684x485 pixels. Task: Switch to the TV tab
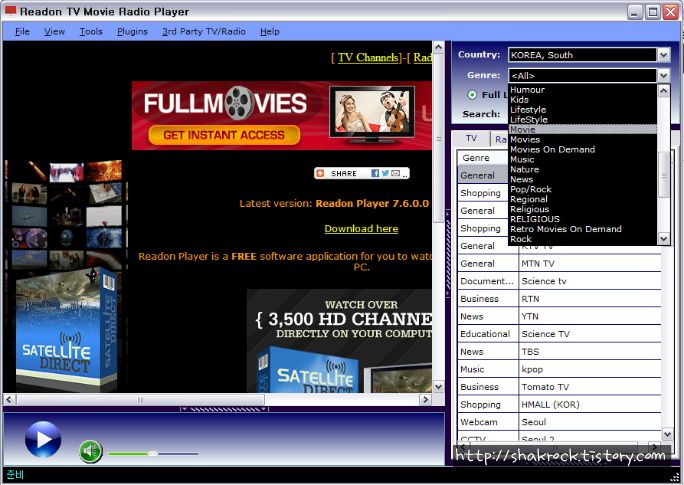[471, 138]
